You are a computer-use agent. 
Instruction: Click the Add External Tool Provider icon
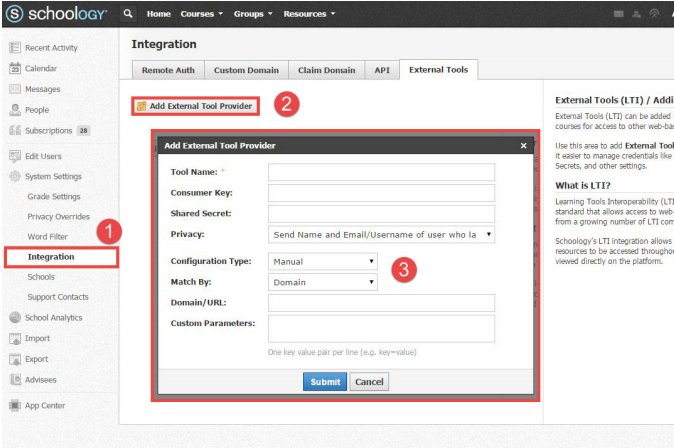[141, 106]
